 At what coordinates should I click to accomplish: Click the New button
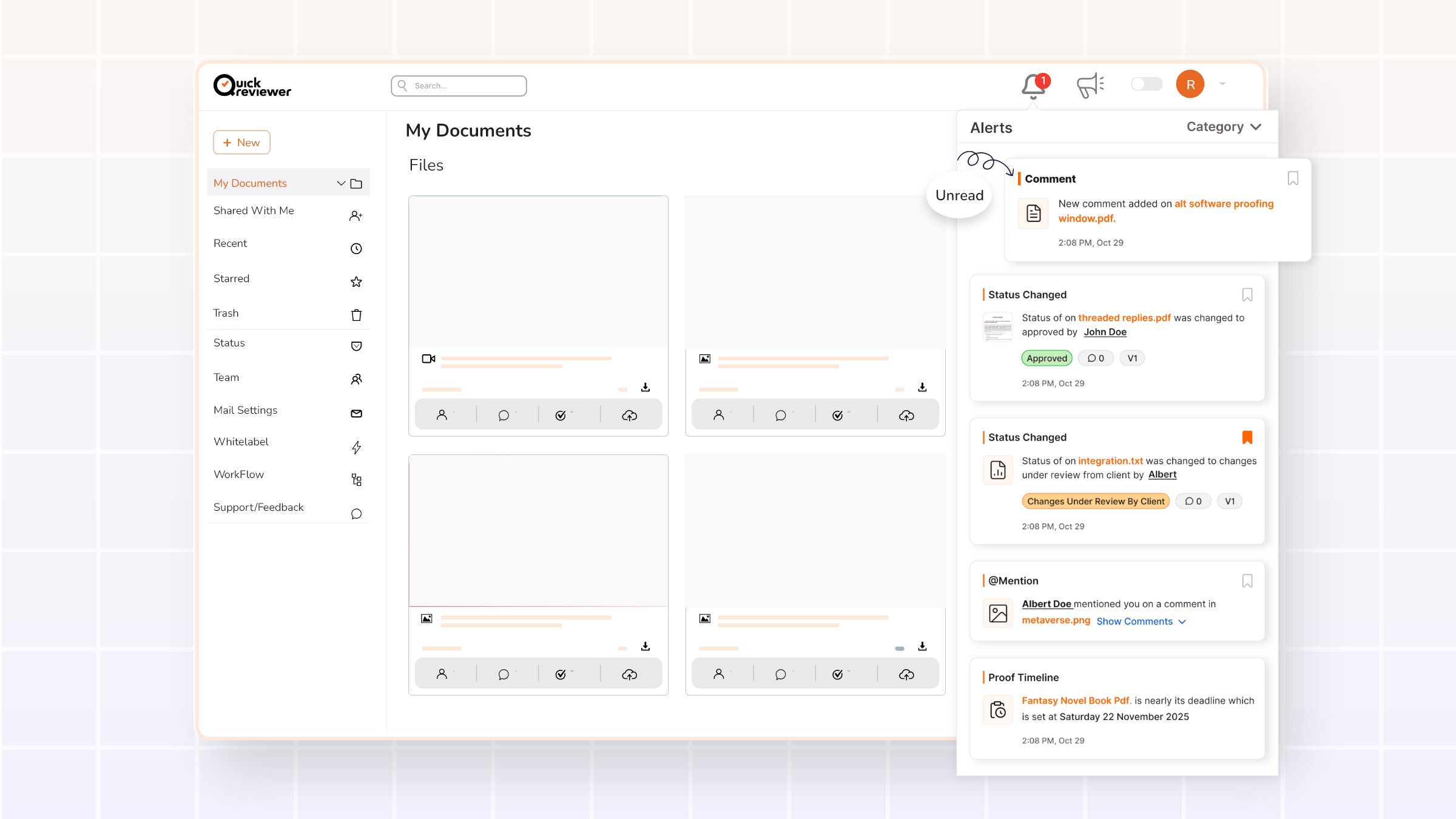click(241, 143)
